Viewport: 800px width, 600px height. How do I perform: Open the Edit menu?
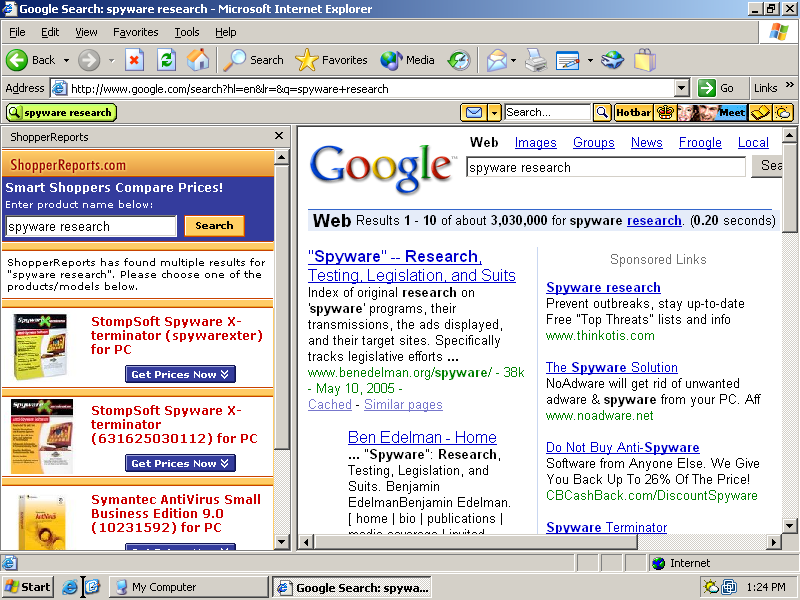pyautogui.click(x=50, y=32)
